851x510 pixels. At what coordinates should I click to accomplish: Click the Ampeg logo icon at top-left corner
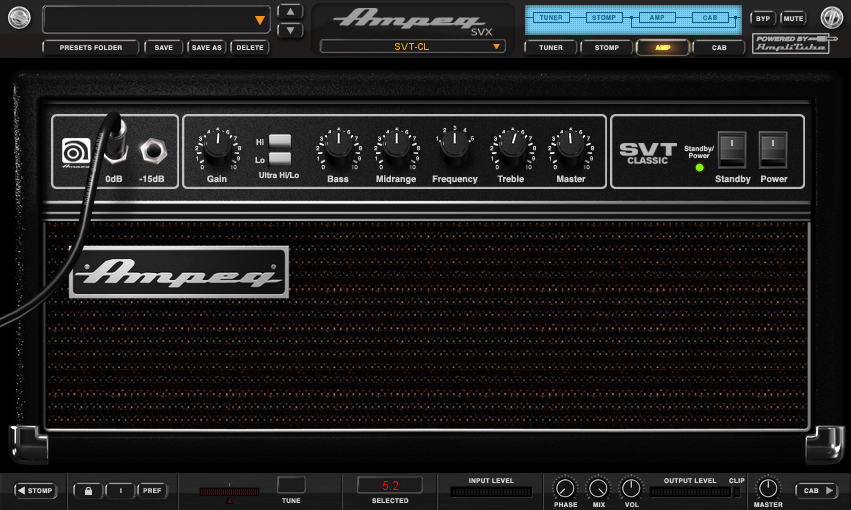(19, 18)
